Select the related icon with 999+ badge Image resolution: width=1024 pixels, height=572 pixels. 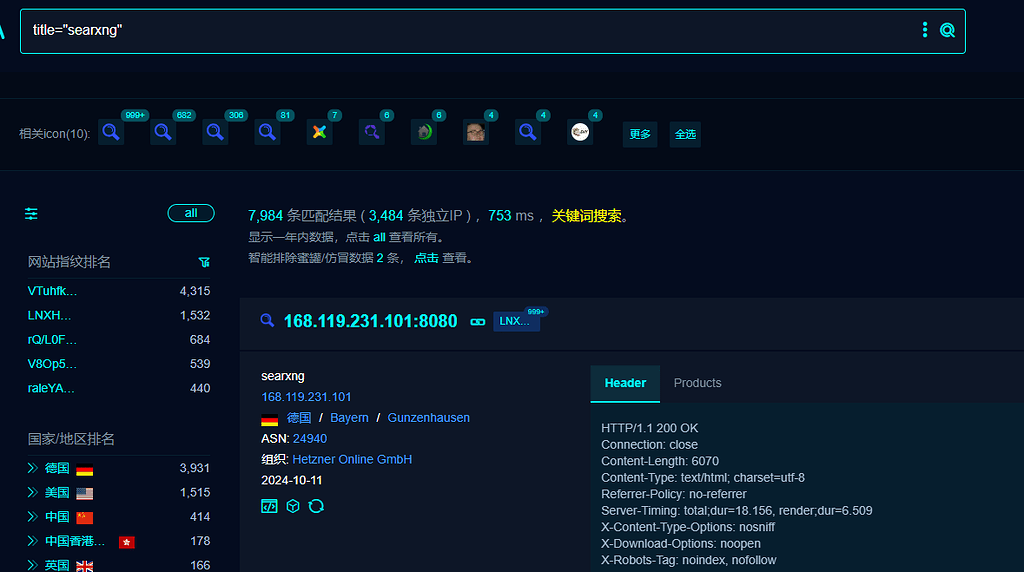(111, 133)
